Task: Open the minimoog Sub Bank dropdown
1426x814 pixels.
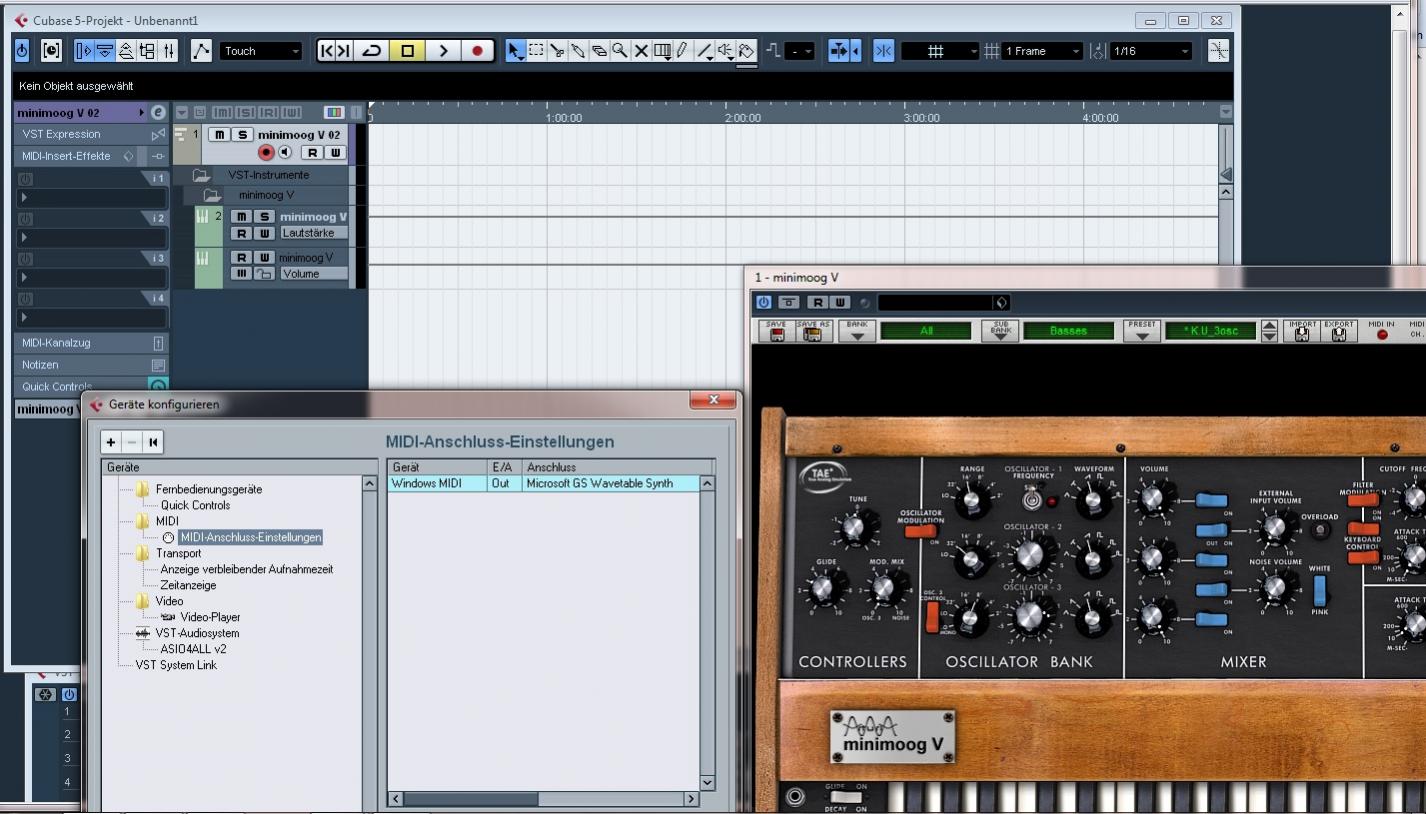Action: click(x=1000, y=331)
